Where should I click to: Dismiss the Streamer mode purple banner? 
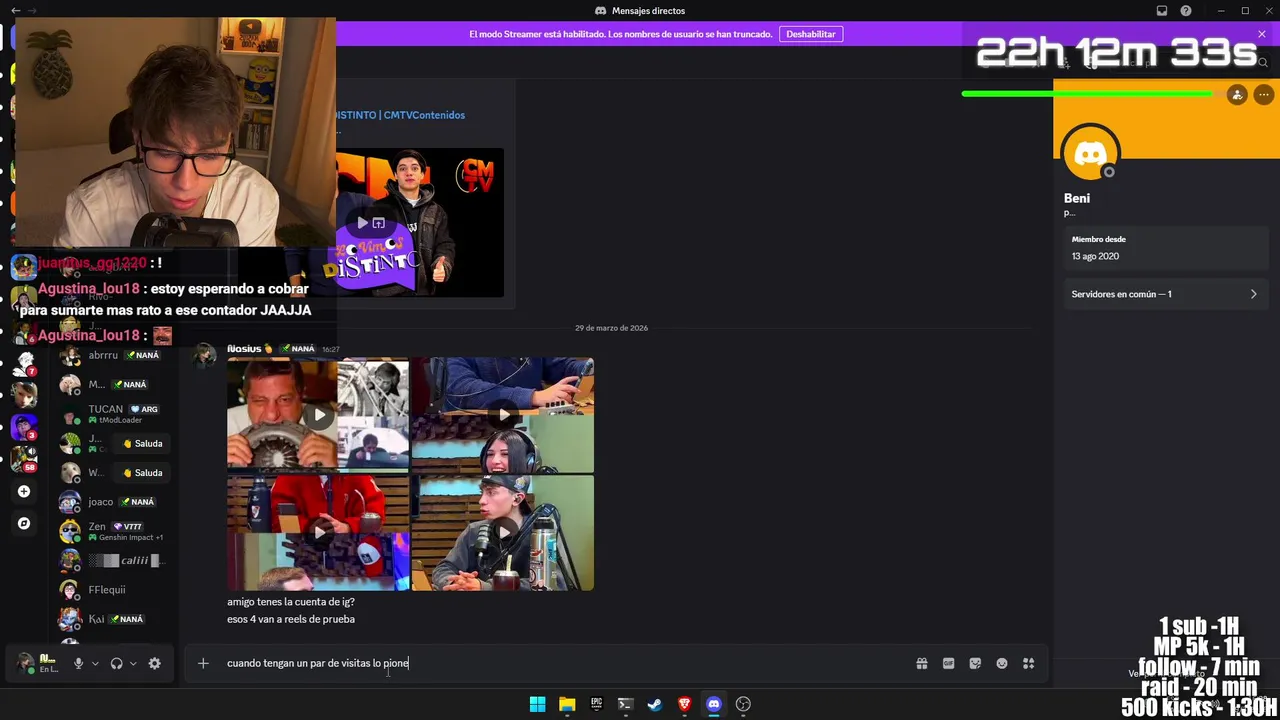point(1261,34)
